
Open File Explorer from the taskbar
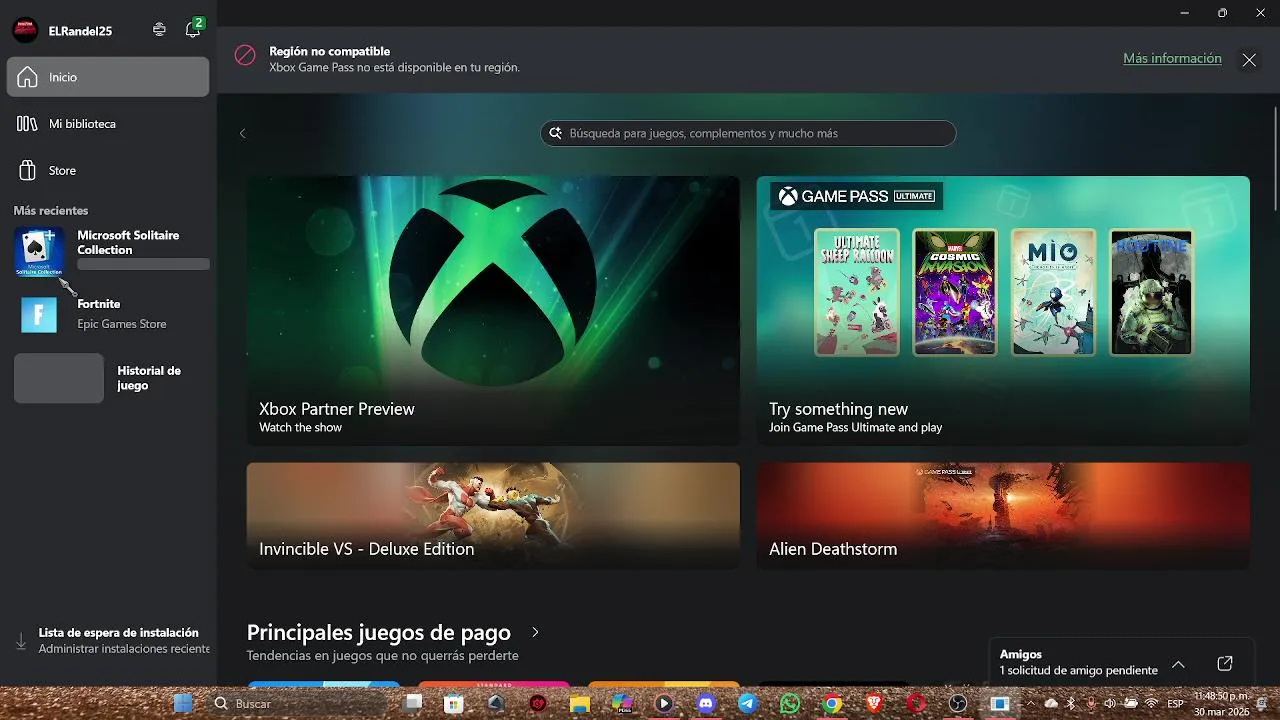tap(580, 704)
